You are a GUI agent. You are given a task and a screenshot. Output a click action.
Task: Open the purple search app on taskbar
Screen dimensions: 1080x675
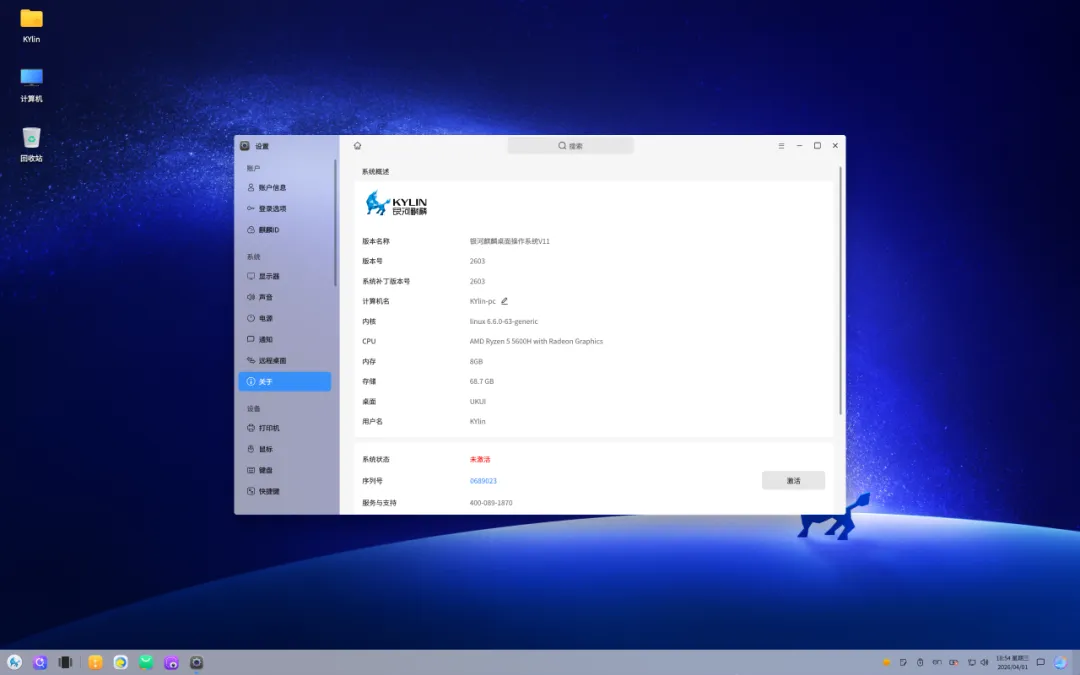[x=40, y=663]
